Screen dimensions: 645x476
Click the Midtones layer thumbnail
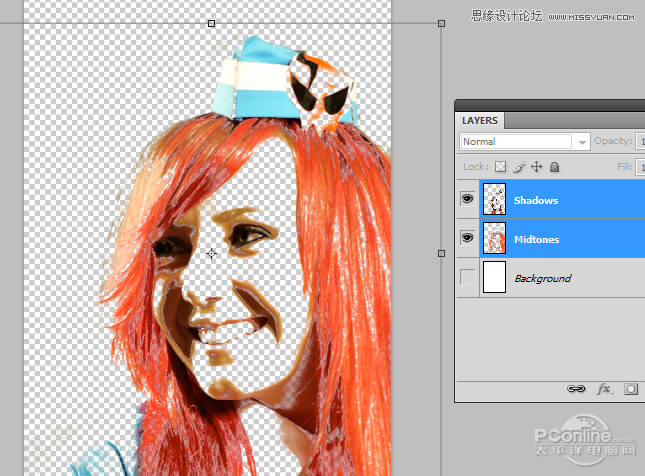[494, 239]
